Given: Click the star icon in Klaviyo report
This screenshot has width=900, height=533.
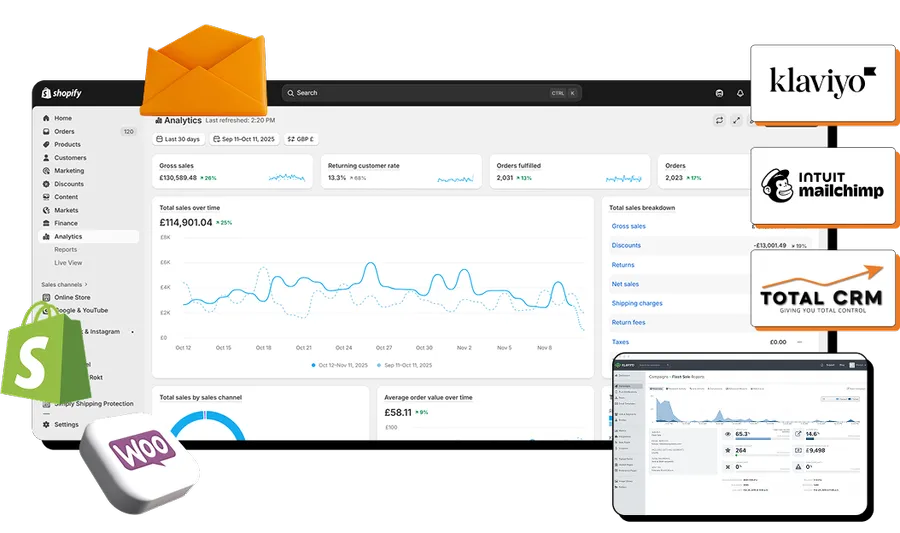Looking at the screenshot, I should tap(728, 450).
